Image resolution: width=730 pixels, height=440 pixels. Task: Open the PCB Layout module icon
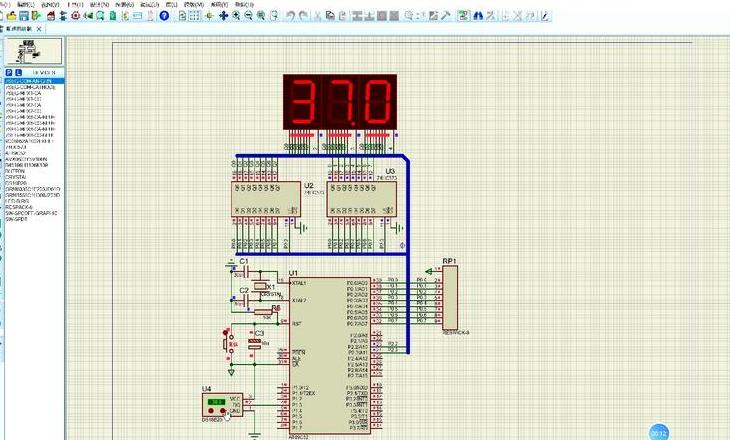[x=75, y=16]
